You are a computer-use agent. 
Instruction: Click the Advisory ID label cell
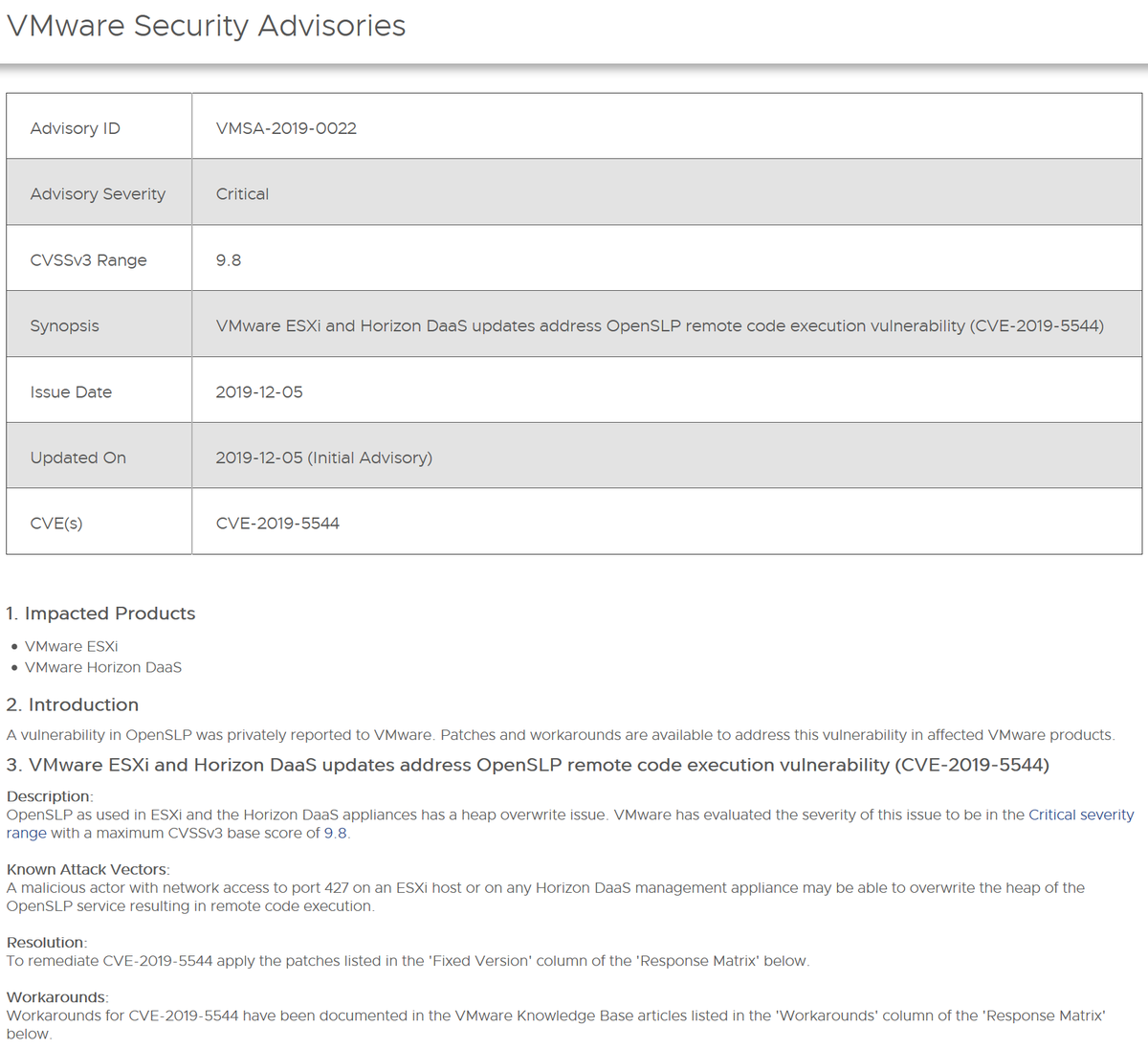point(99,126)
